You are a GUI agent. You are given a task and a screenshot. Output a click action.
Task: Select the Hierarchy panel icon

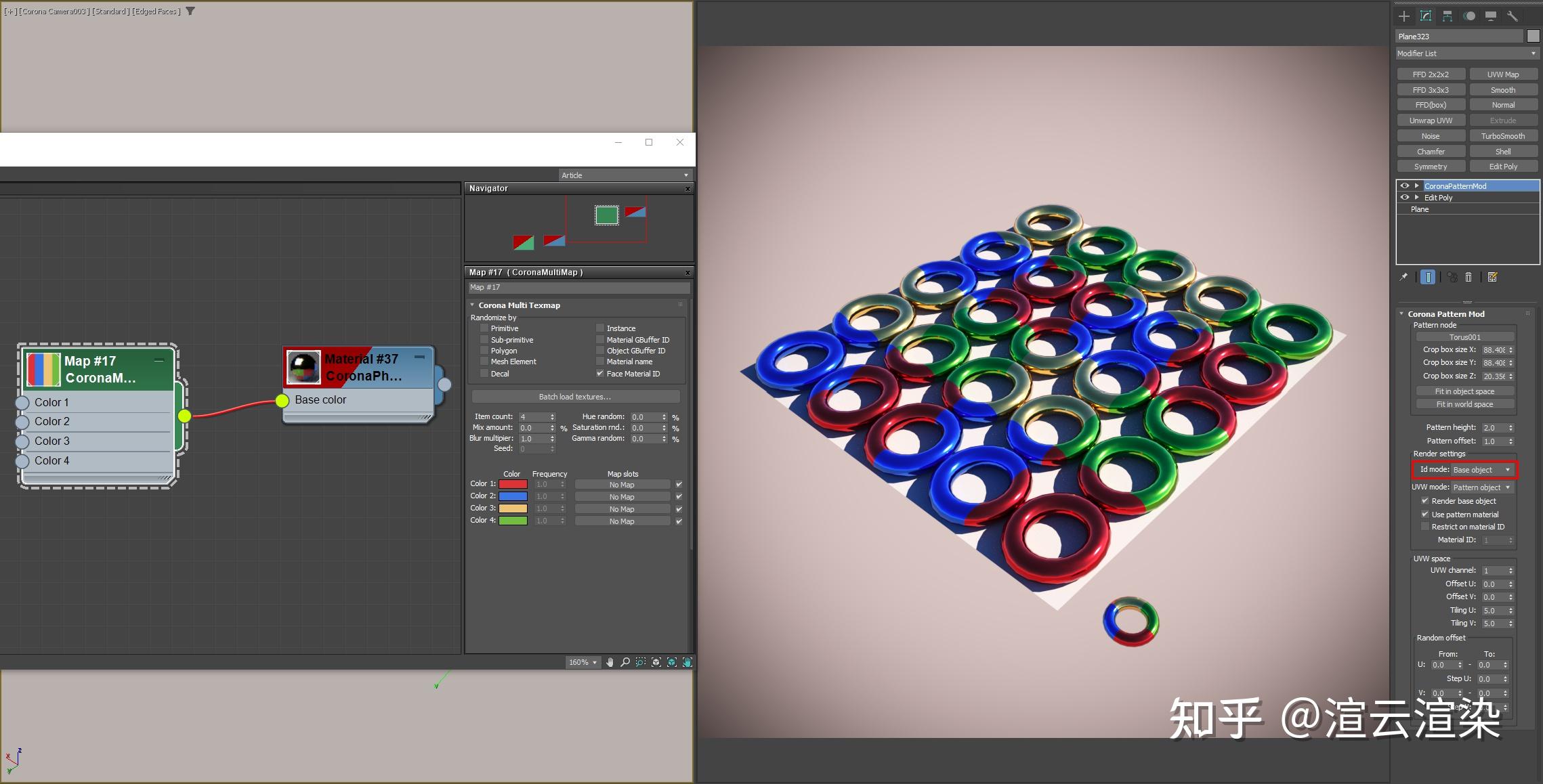[x=1447, y=16]
